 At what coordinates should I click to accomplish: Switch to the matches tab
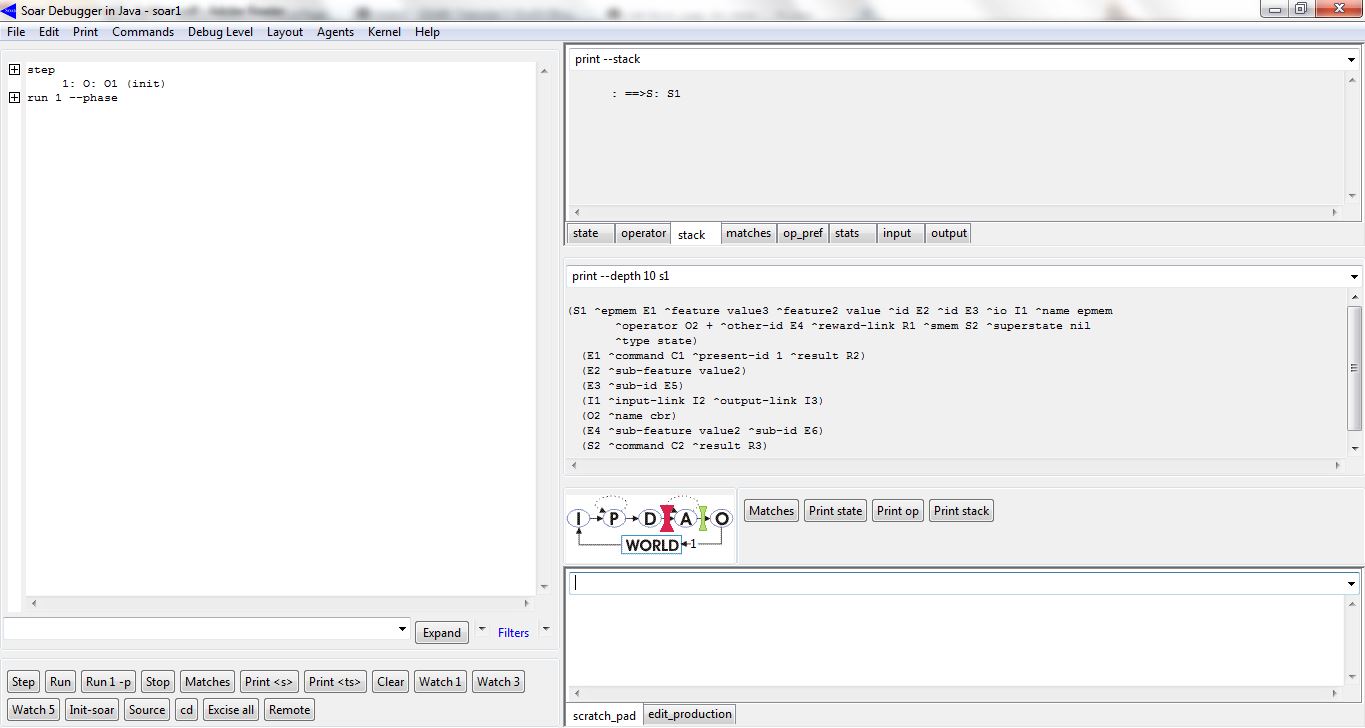748,233
